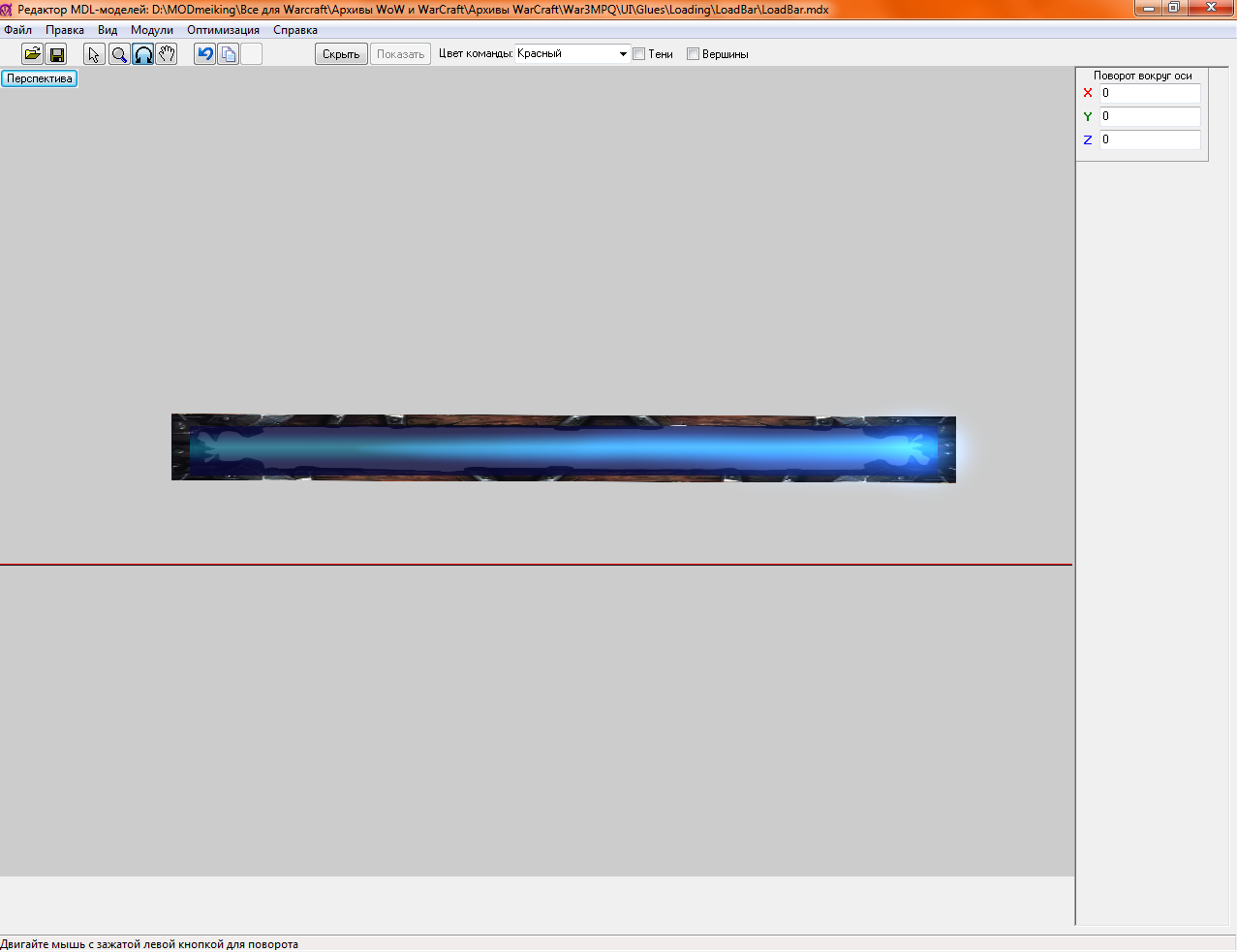Click the Y axis rotation field

point(1150,116)
